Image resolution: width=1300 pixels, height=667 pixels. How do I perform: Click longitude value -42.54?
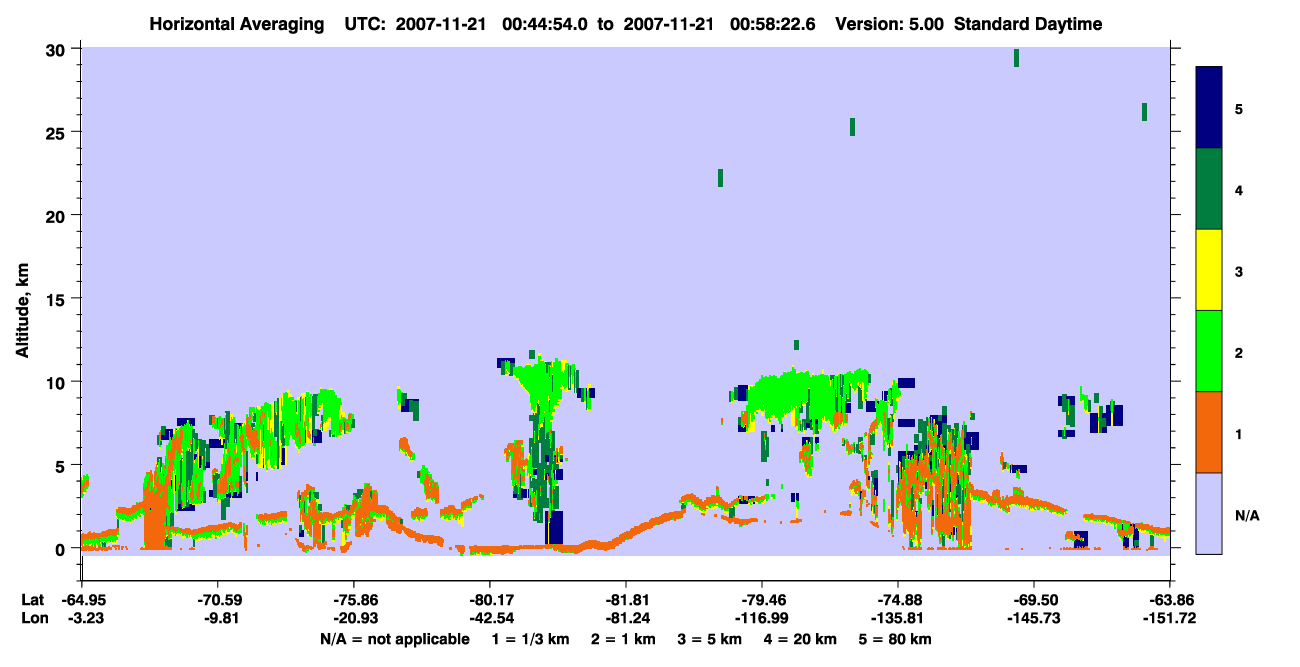click(x=490, y=618)
